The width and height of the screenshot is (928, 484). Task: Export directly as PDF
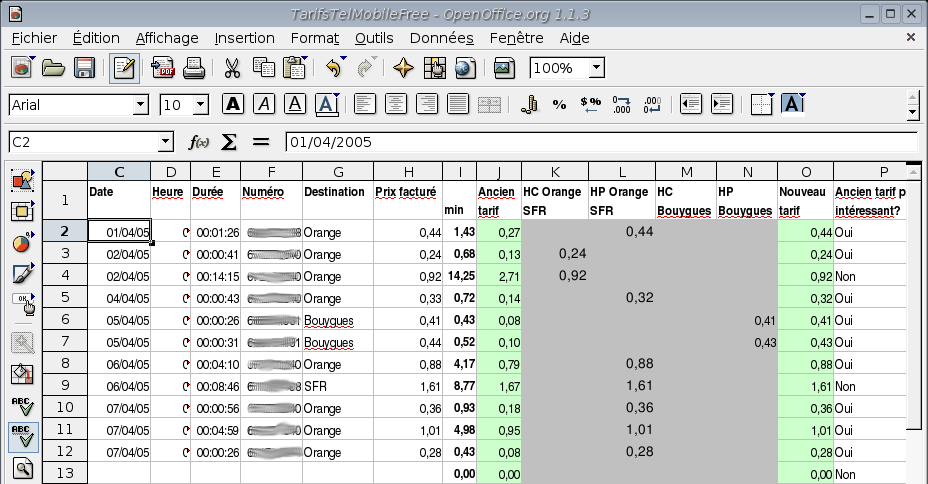(x=163, y=68)
